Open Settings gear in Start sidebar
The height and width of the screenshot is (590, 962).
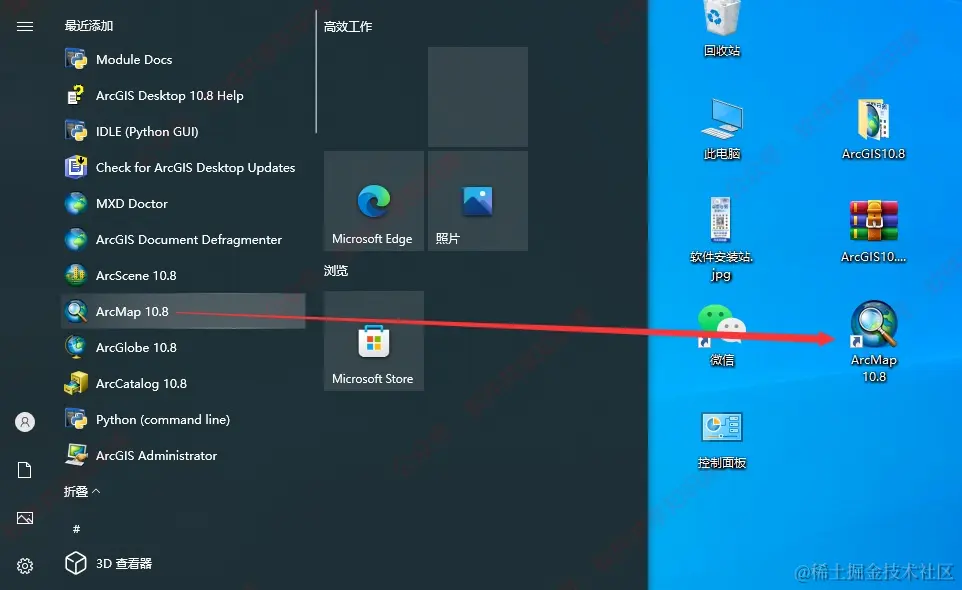(25, 565)
